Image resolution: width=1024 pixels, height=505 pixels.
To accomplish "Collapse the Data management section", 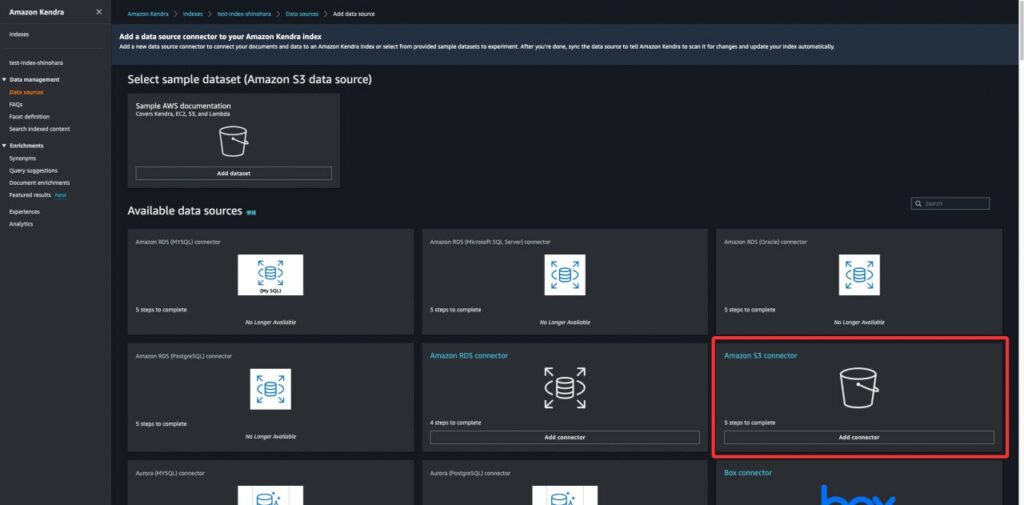I will coord(4,79).
